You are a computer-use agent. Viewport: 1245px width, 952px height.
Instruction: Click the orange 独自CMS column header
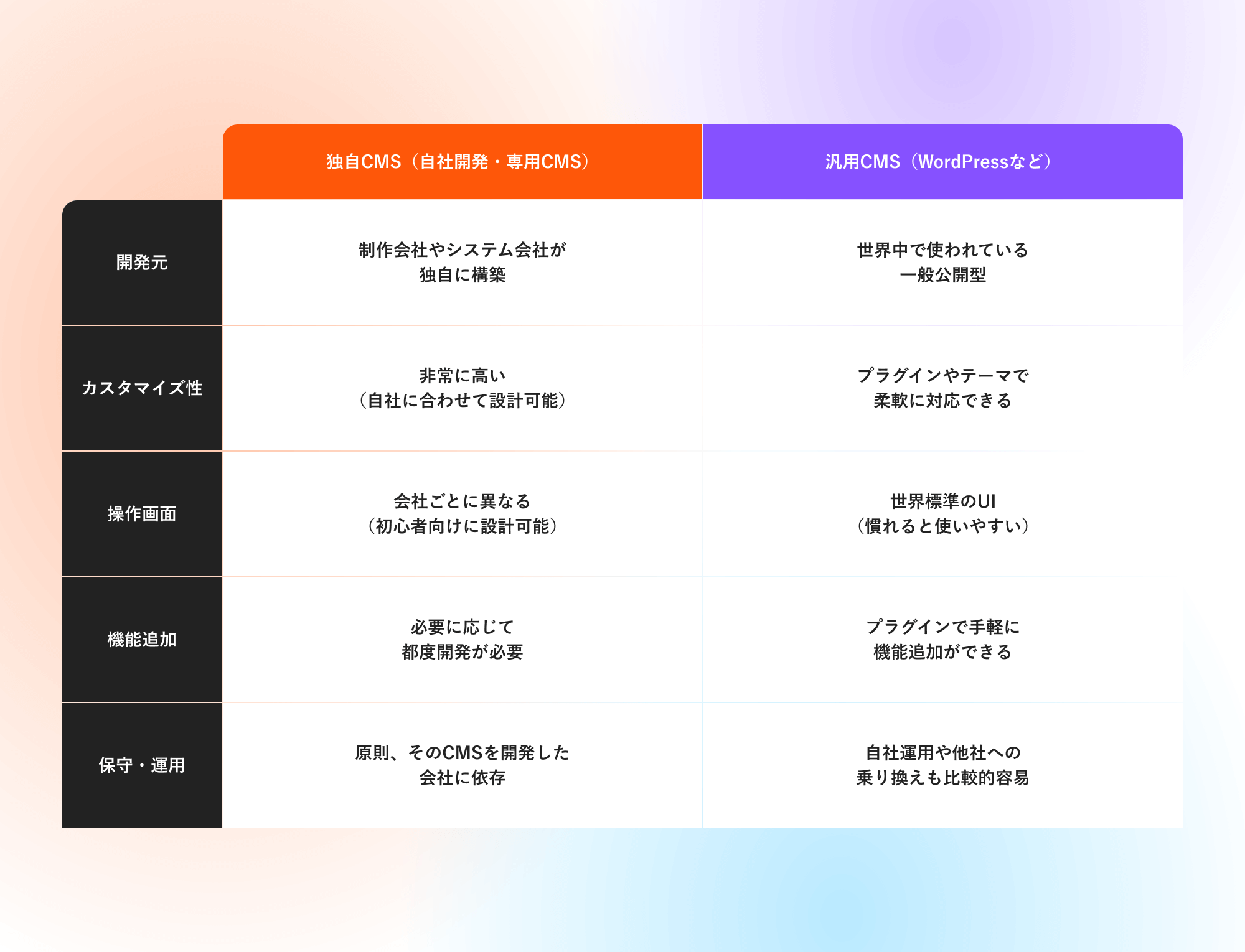463,162
